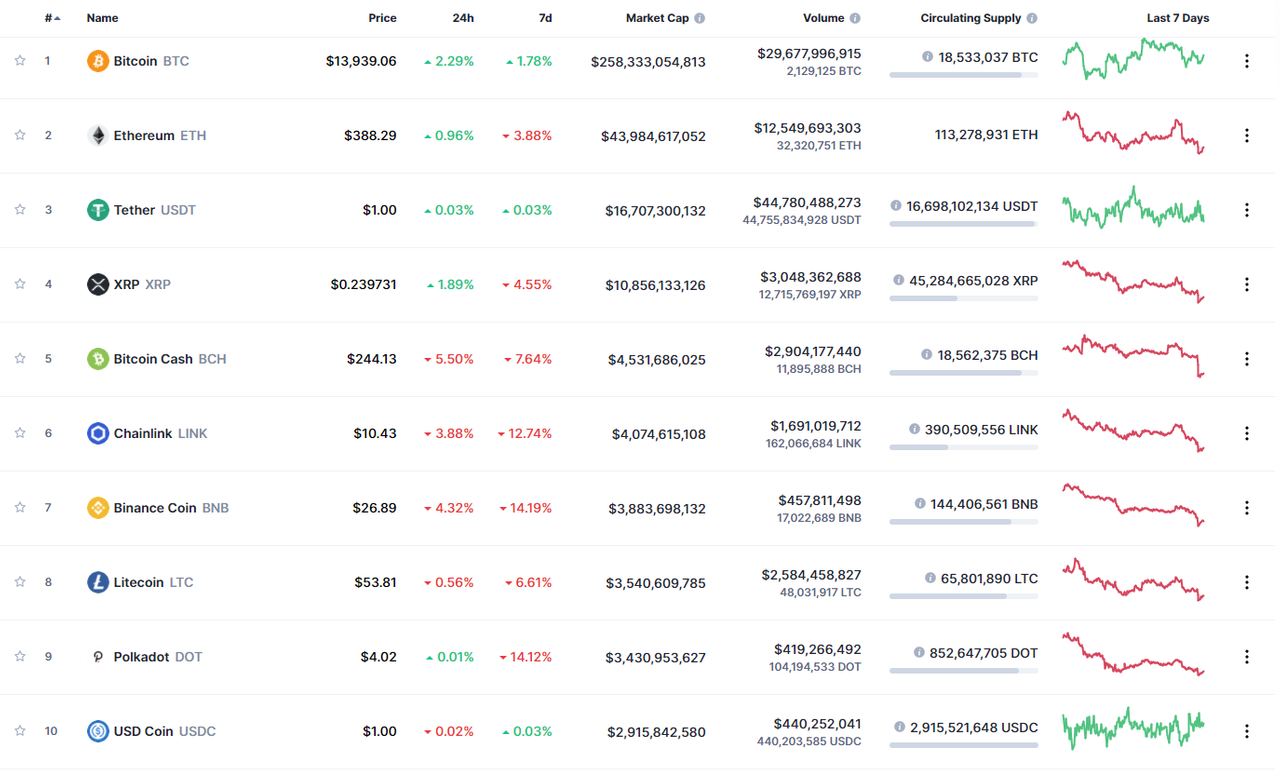The image size is (1280, 775).
Task: Add Binance Coin to watchlist star
Action: (x=20, y=508)
